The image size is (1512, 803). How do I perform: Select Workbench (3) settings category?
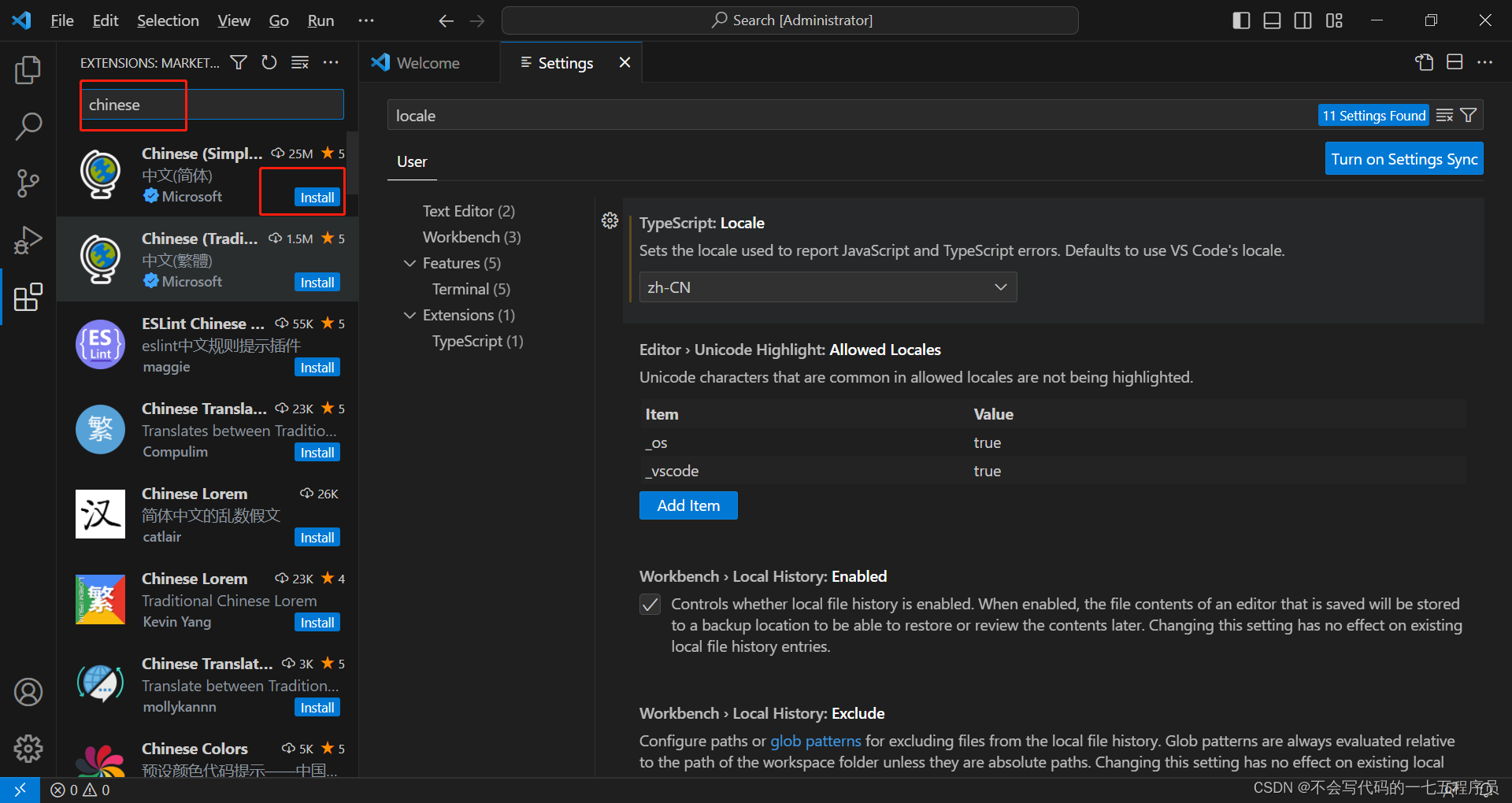472,237
